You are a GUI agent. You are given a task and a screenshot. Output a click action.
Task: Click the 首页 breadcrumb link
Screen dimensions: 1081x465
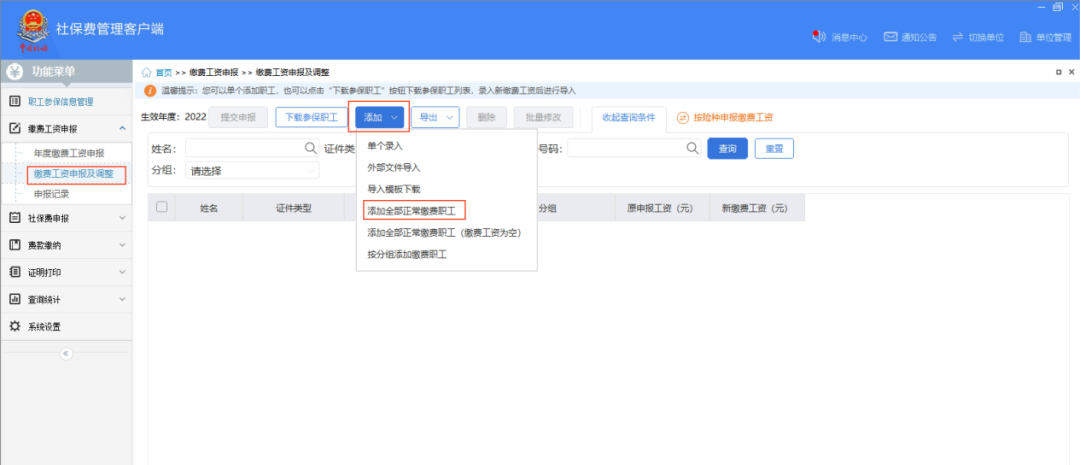(x=164, y=72)
